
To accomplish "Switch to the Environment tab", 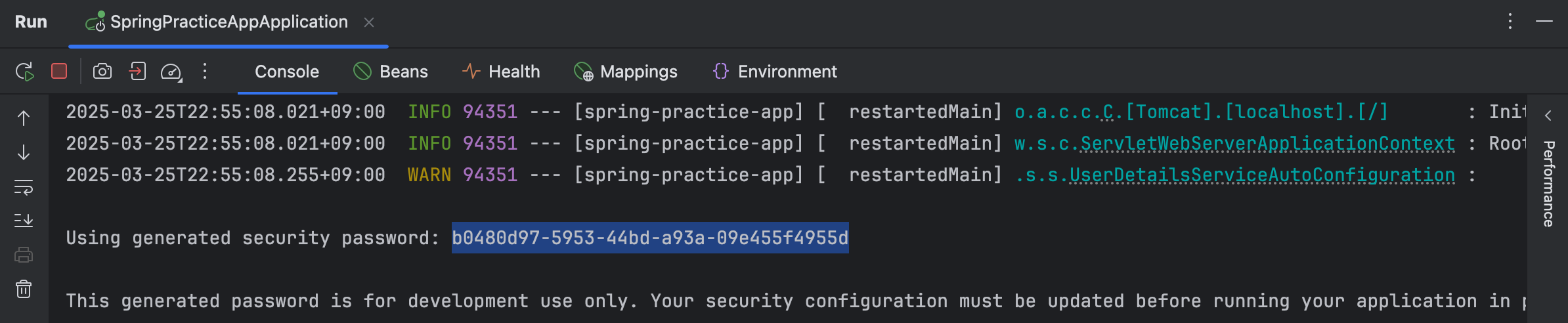I will [775, 72].
